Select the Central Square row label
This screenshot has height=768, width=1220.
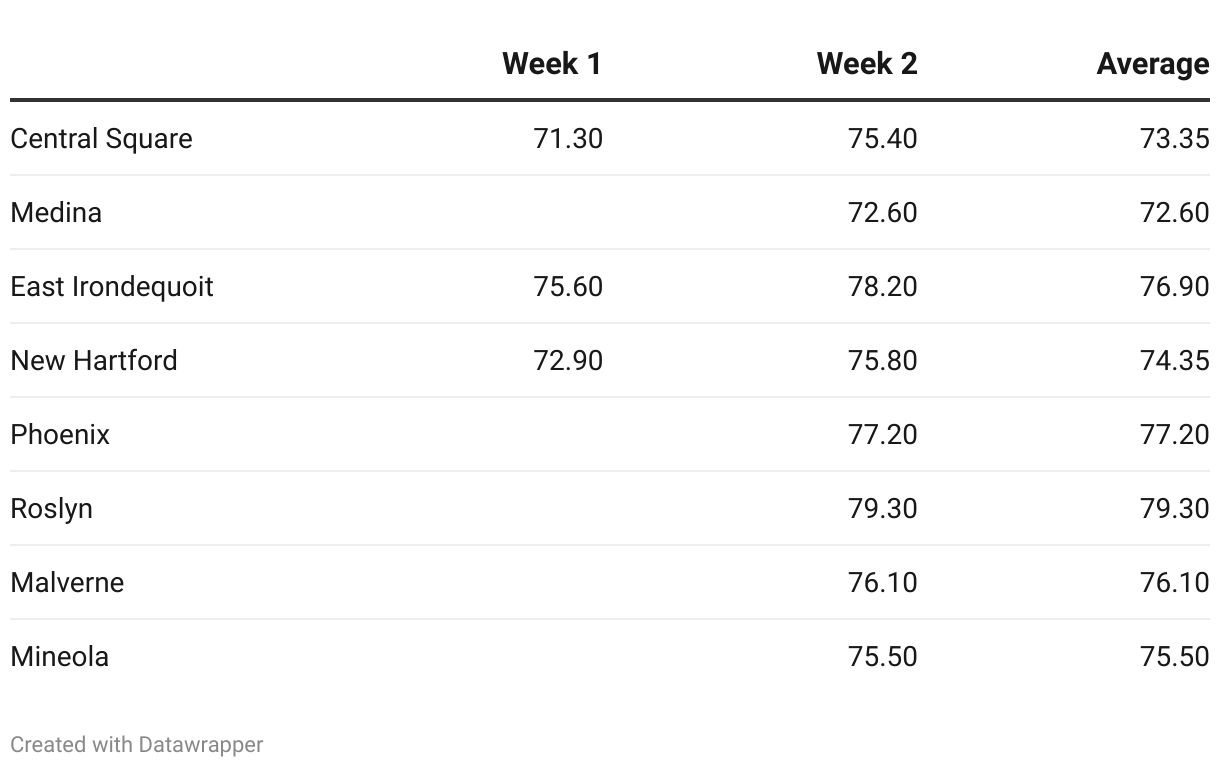[x=101, y=138]
